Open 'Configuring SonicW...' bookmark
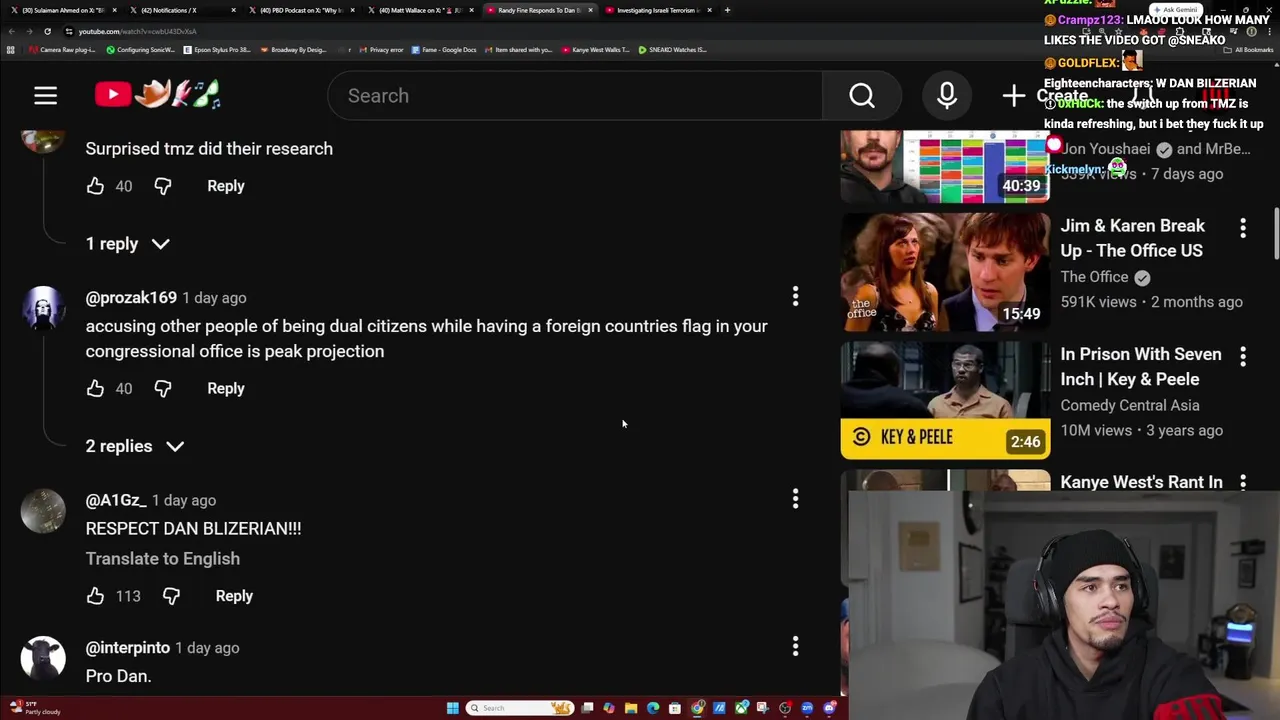 [141, 50]
